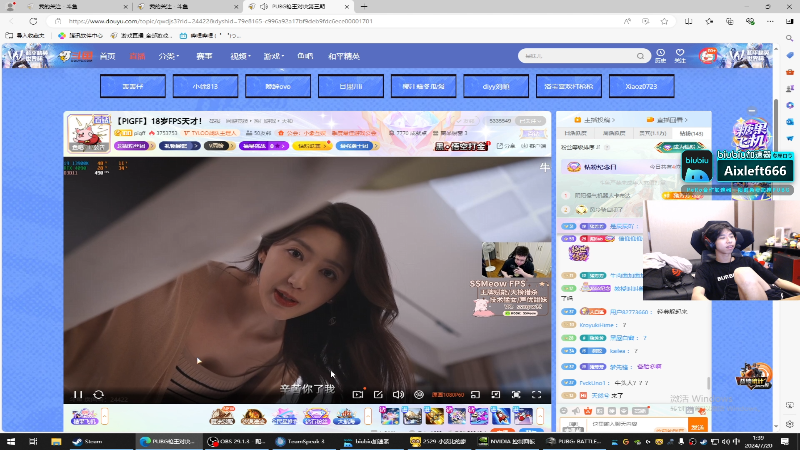Click the chat list scrollbar thumb
This screenshot has width=800, height=450.
tap(709, 382)
